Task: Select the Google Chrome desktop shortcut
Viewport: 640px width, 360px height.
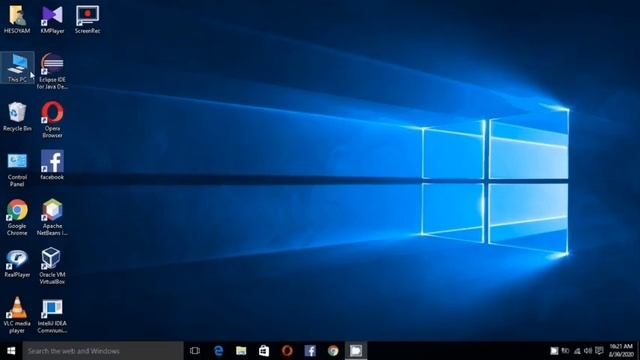Action: point(17,217)
